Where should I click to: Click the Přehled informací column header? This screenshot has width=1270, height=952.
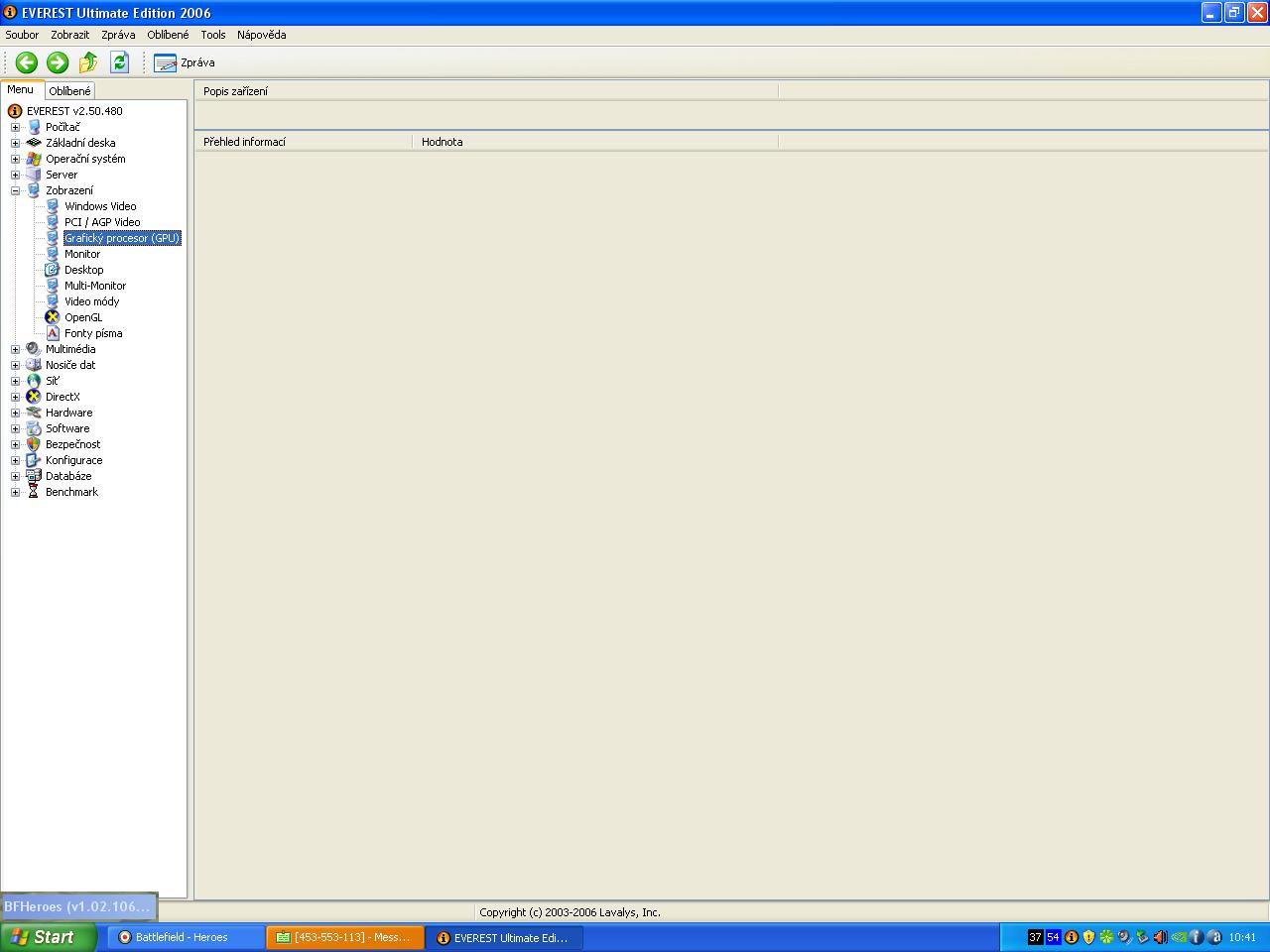coord(304,142)
